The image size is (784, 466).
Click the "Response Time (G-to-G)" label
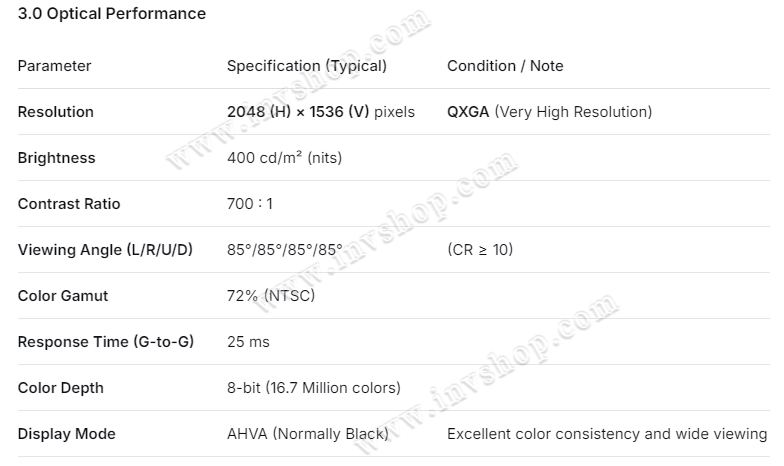pos(106,342)
